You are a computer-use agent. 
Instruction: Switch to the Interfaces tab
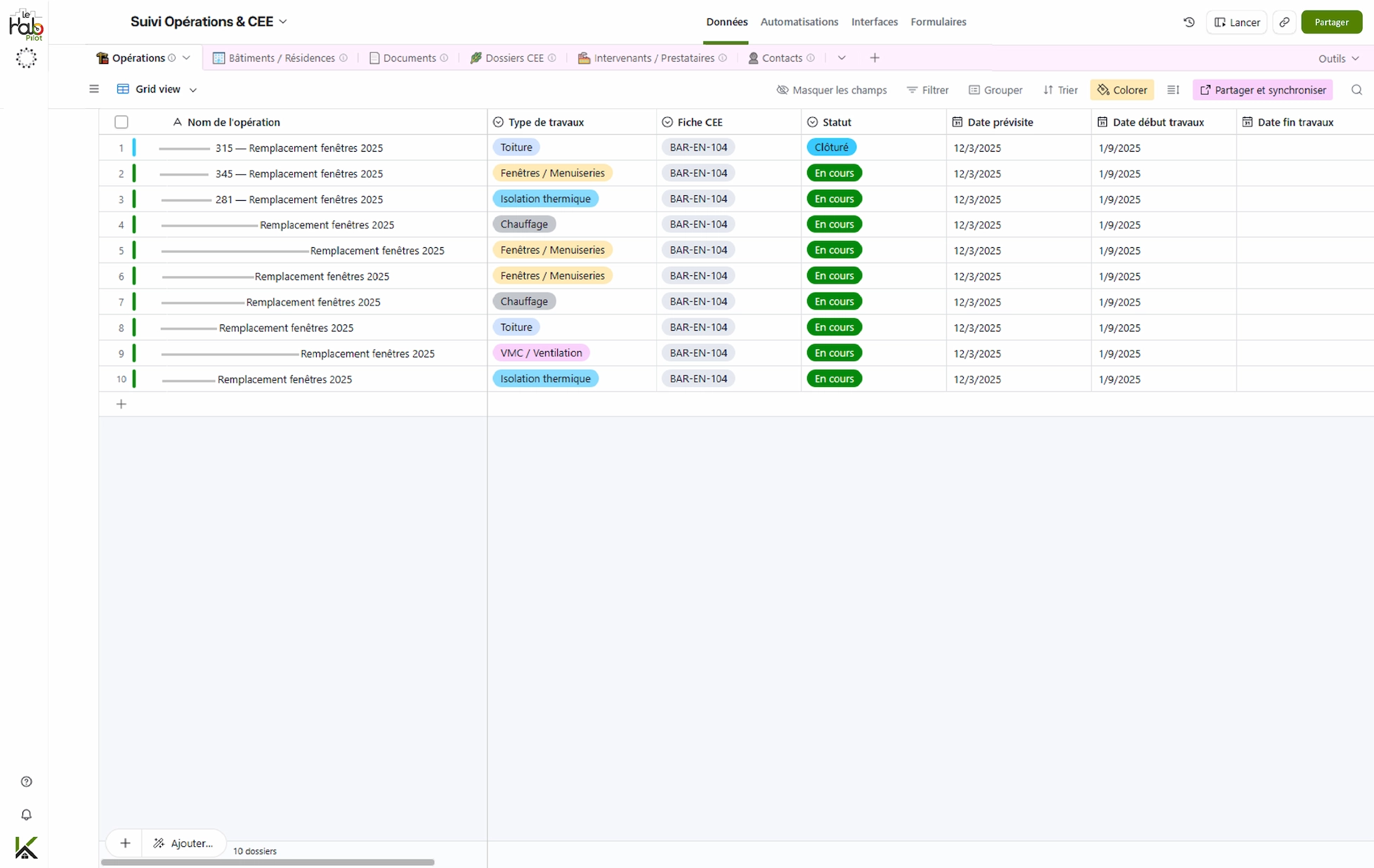click(875, 22)
